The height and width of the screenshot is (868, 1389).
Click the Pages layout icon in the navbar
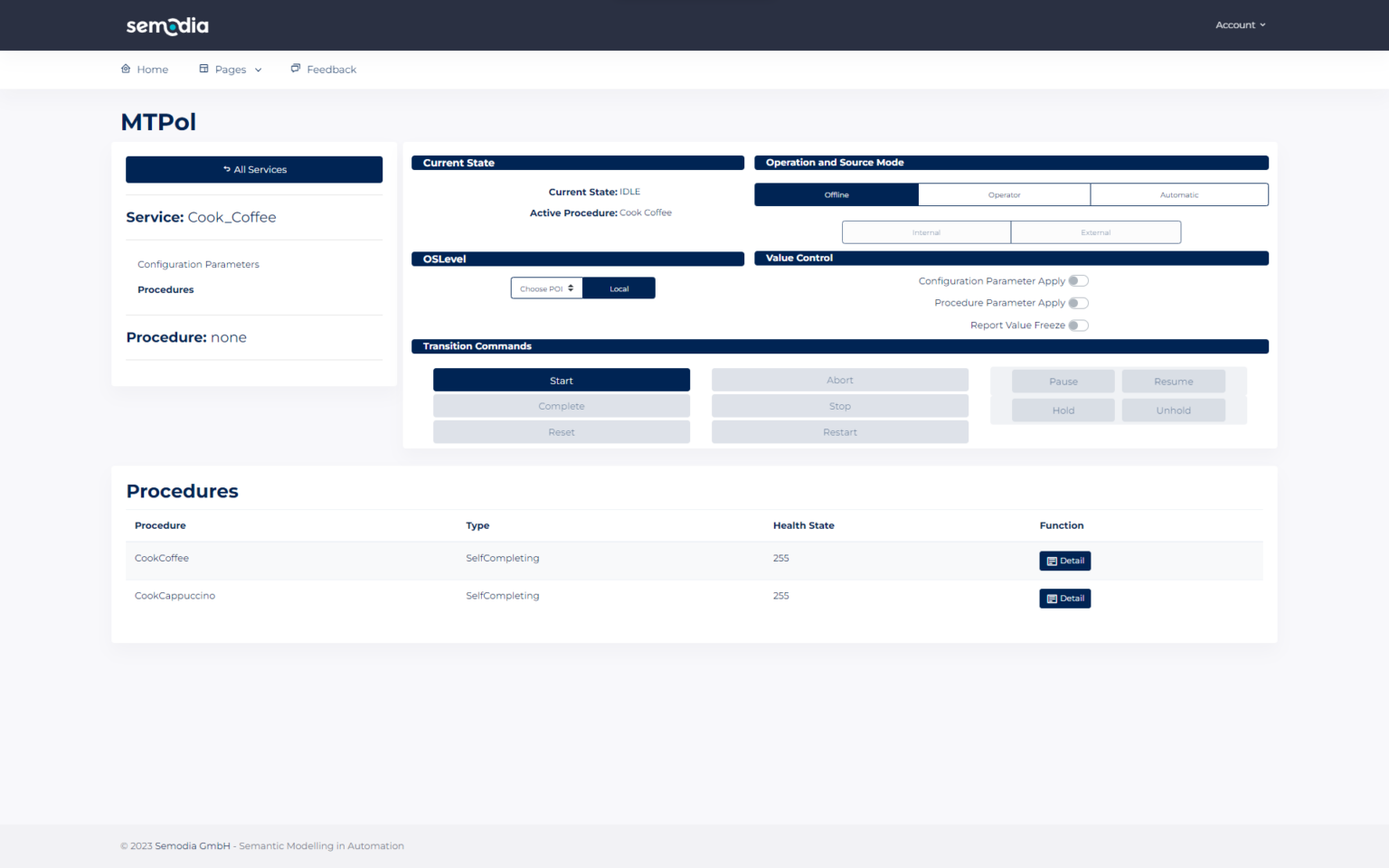point(203,69)
